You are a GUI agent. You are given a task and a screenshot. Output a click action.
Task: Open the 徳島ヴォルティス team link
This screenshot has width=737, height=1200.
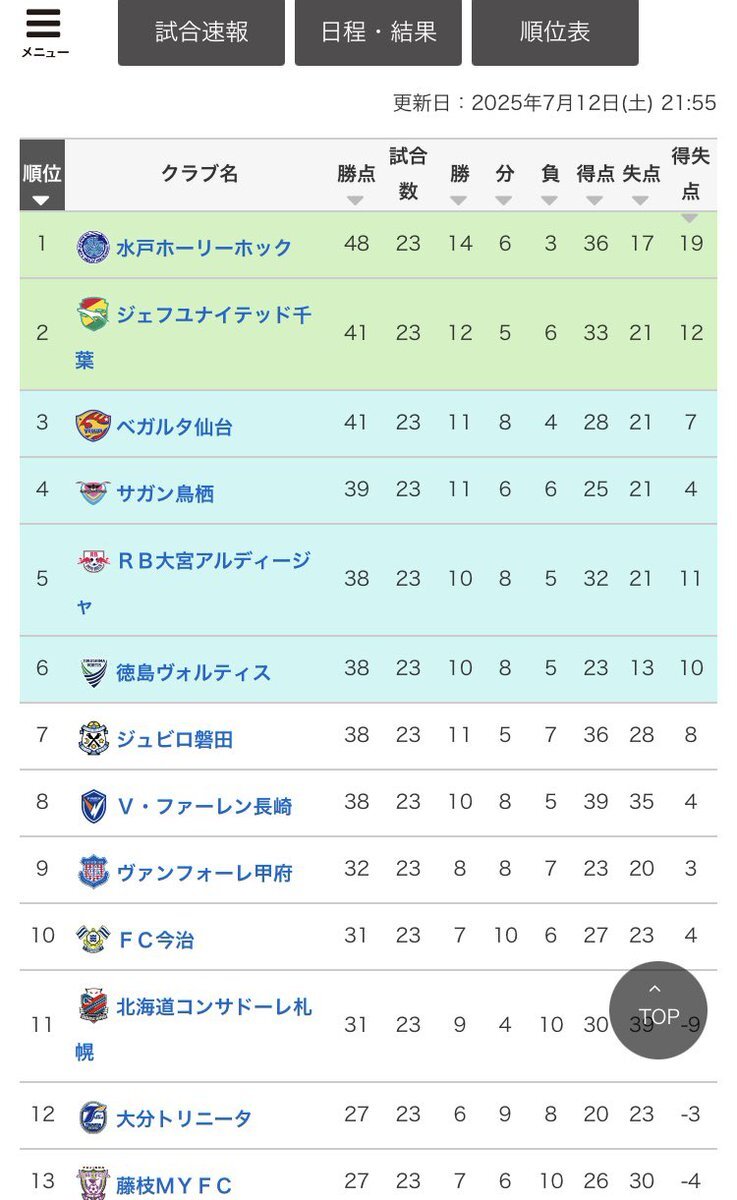click(x=194, y=673)
